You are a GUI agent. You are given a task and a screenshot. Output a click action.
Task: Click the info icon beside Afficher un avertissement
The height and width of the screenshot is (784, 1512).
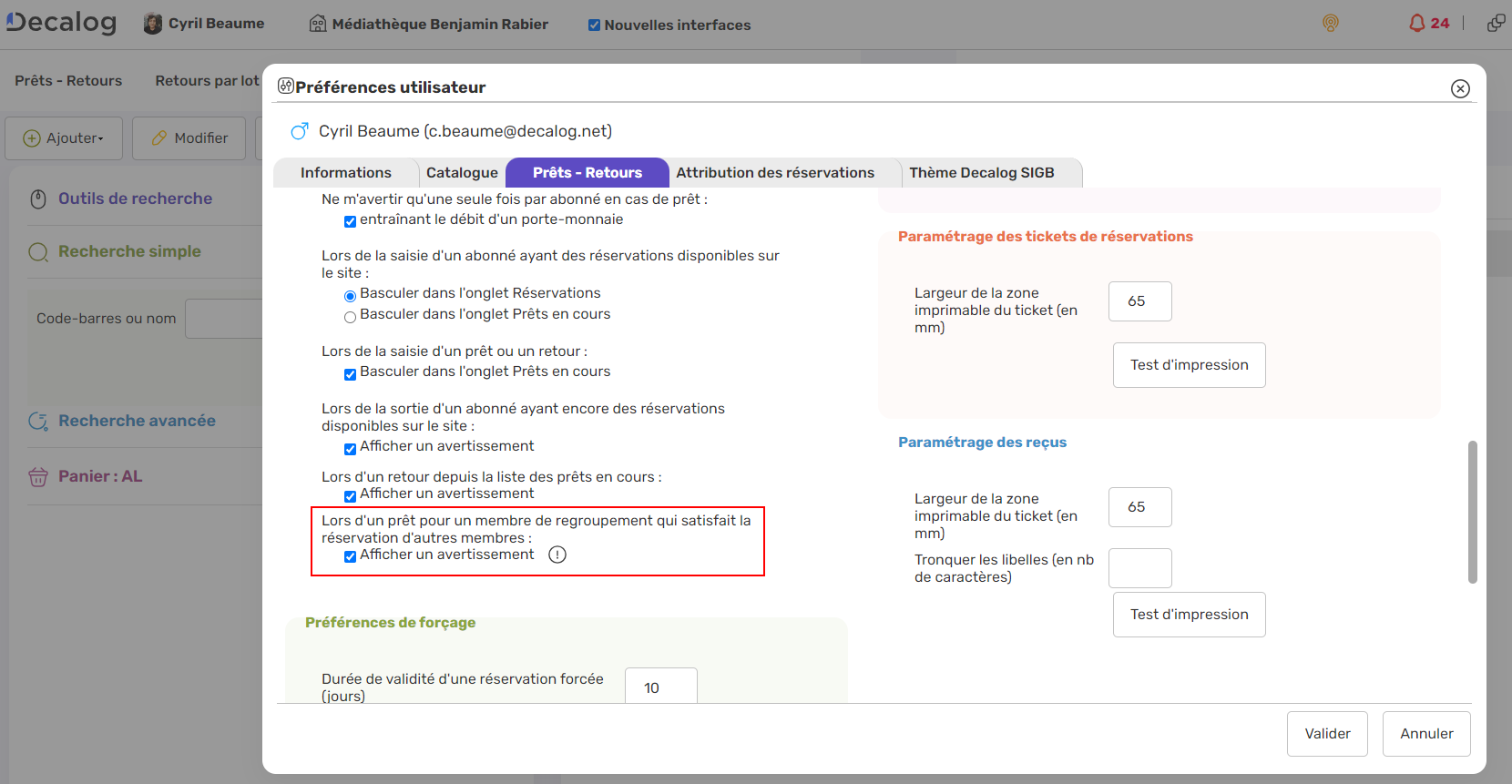[557, 555]
